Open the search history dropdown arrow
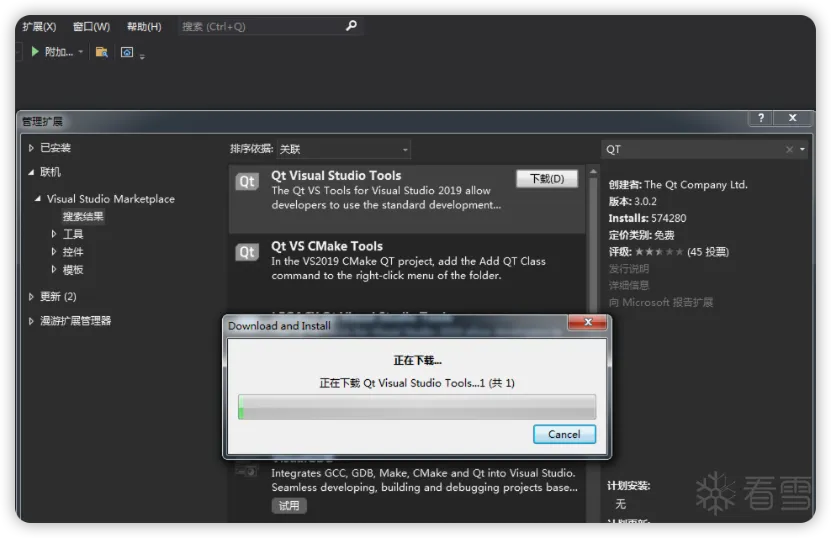The width and height of the screenshot is (832, 538). tap(802, 150)
